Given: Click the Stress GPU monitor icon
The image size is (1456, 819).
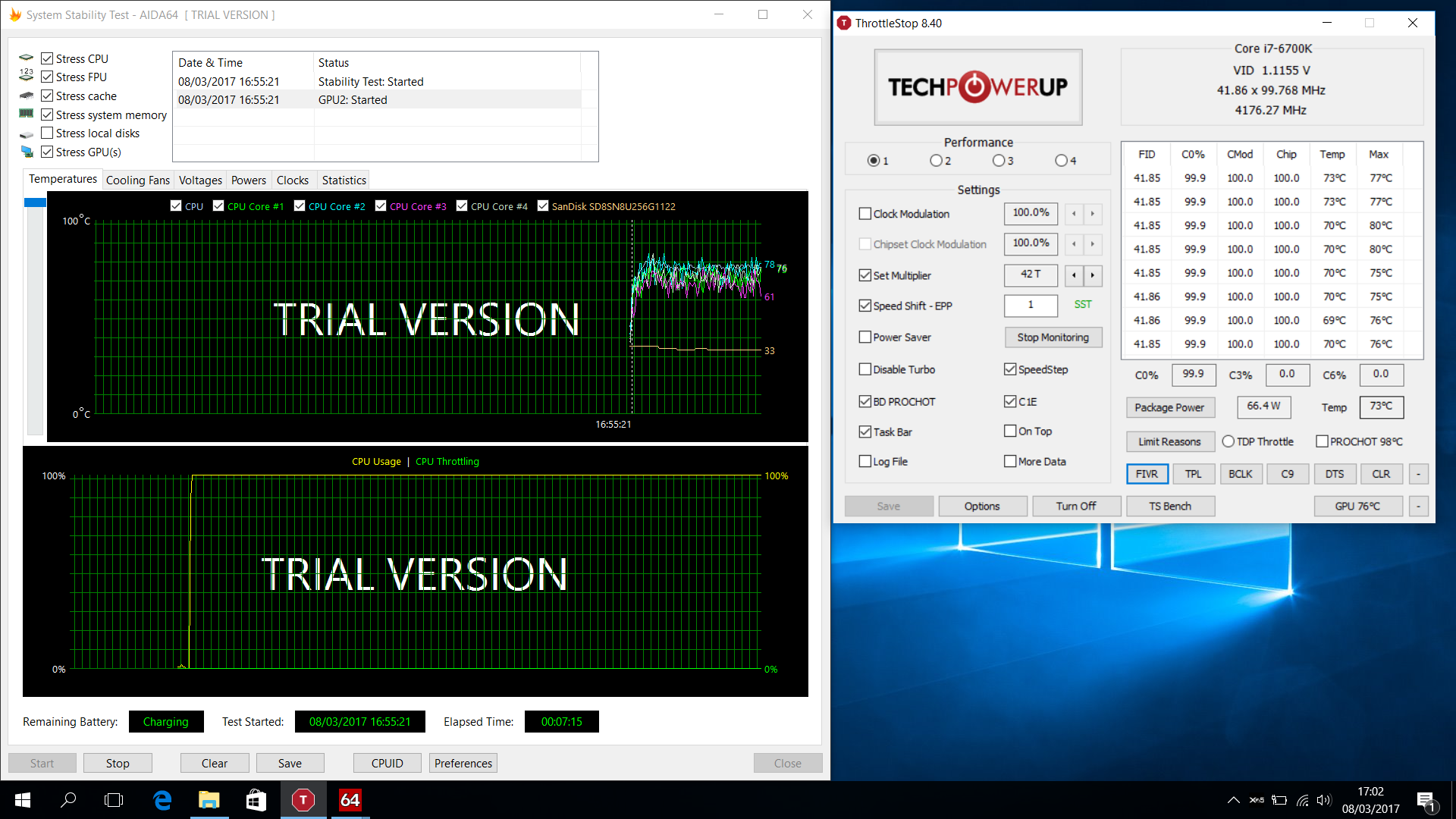Looking at the screenshot, I should click(27, 152).
